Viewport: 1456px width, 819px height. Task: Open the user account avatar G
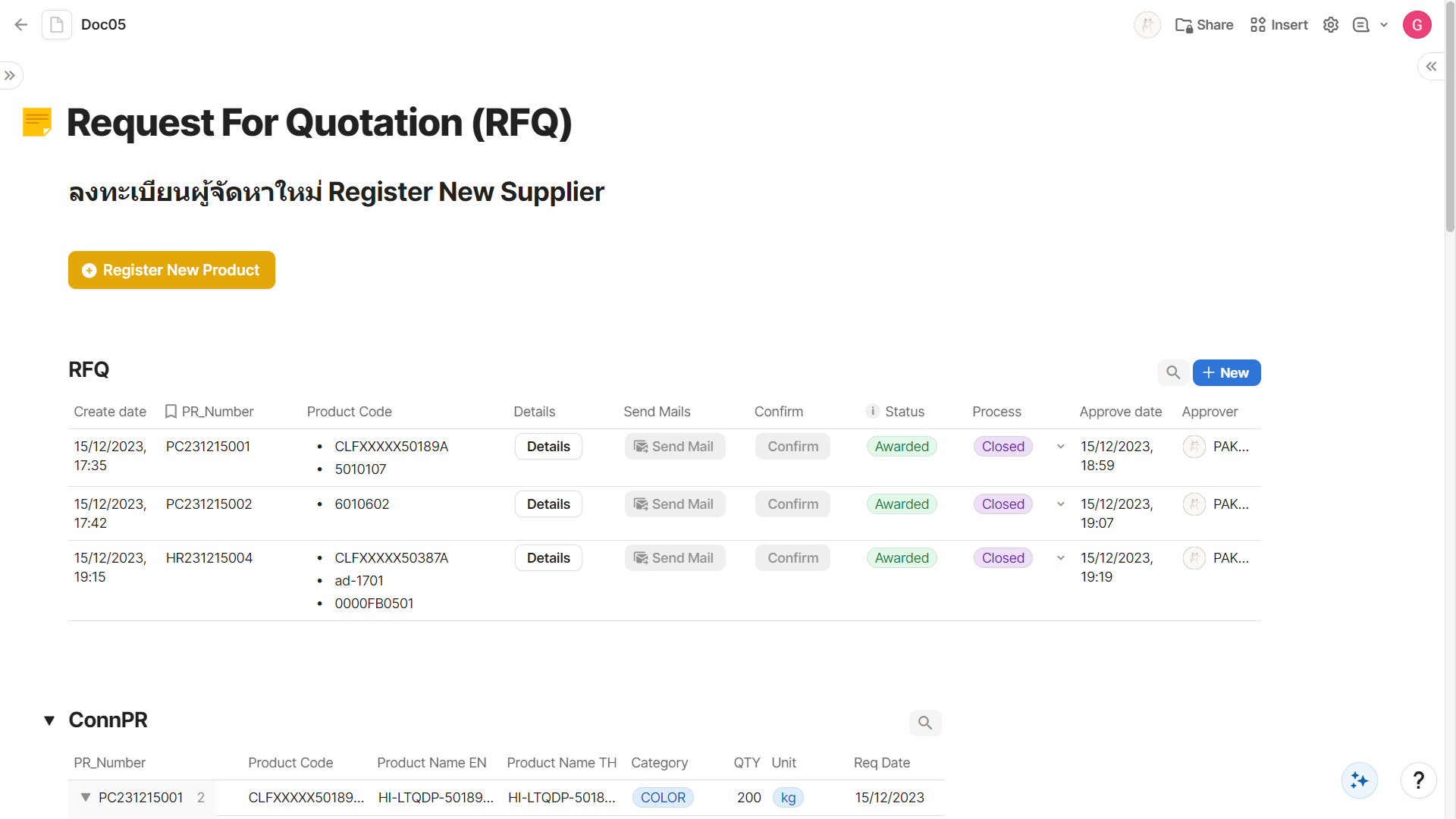click(1417, 25)
